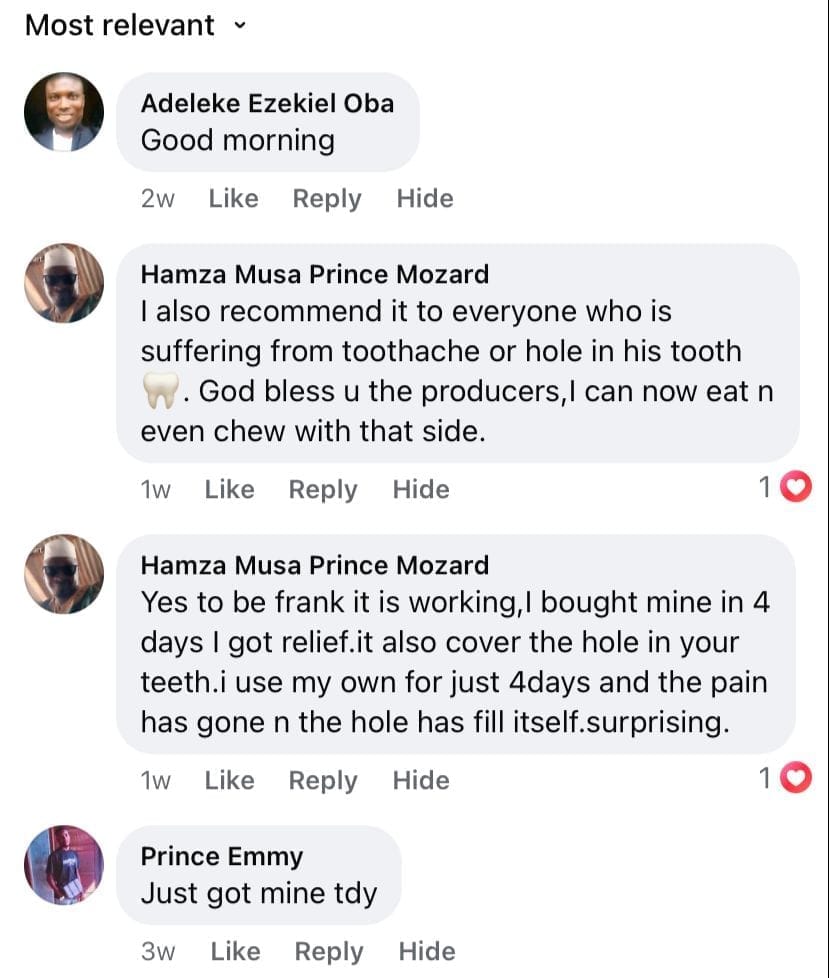Like the "Good morning" comment
This screenshot has width=829, height=978.
233,199
